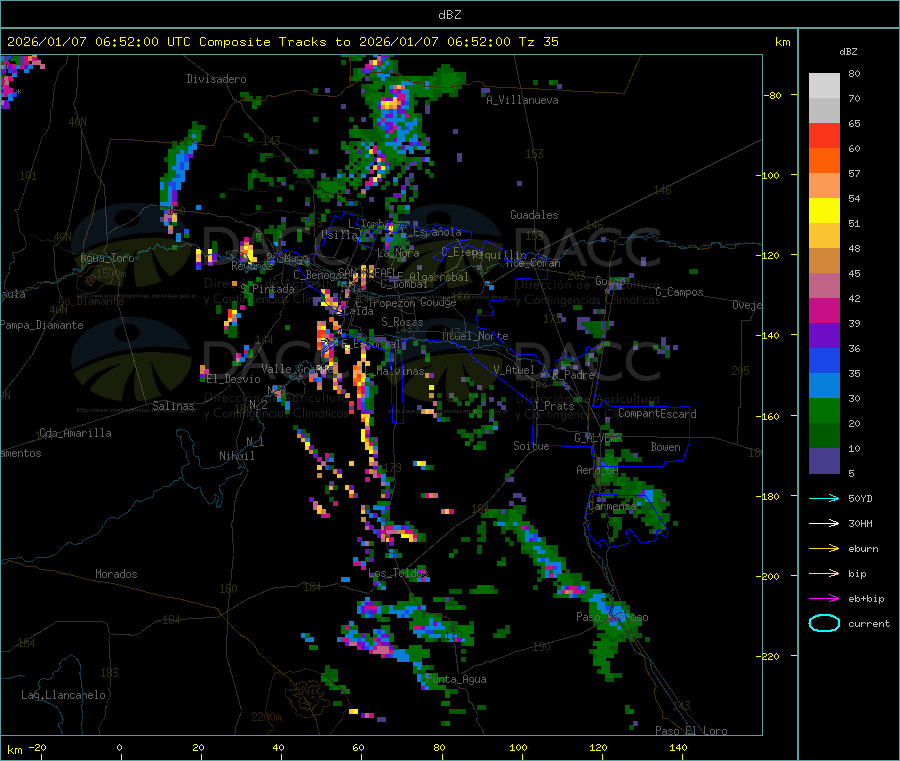Image resolution: width=900 pixels, height=761 pixels.
Task: Click the 'G_Campos' map label
Action: (679, 292)
